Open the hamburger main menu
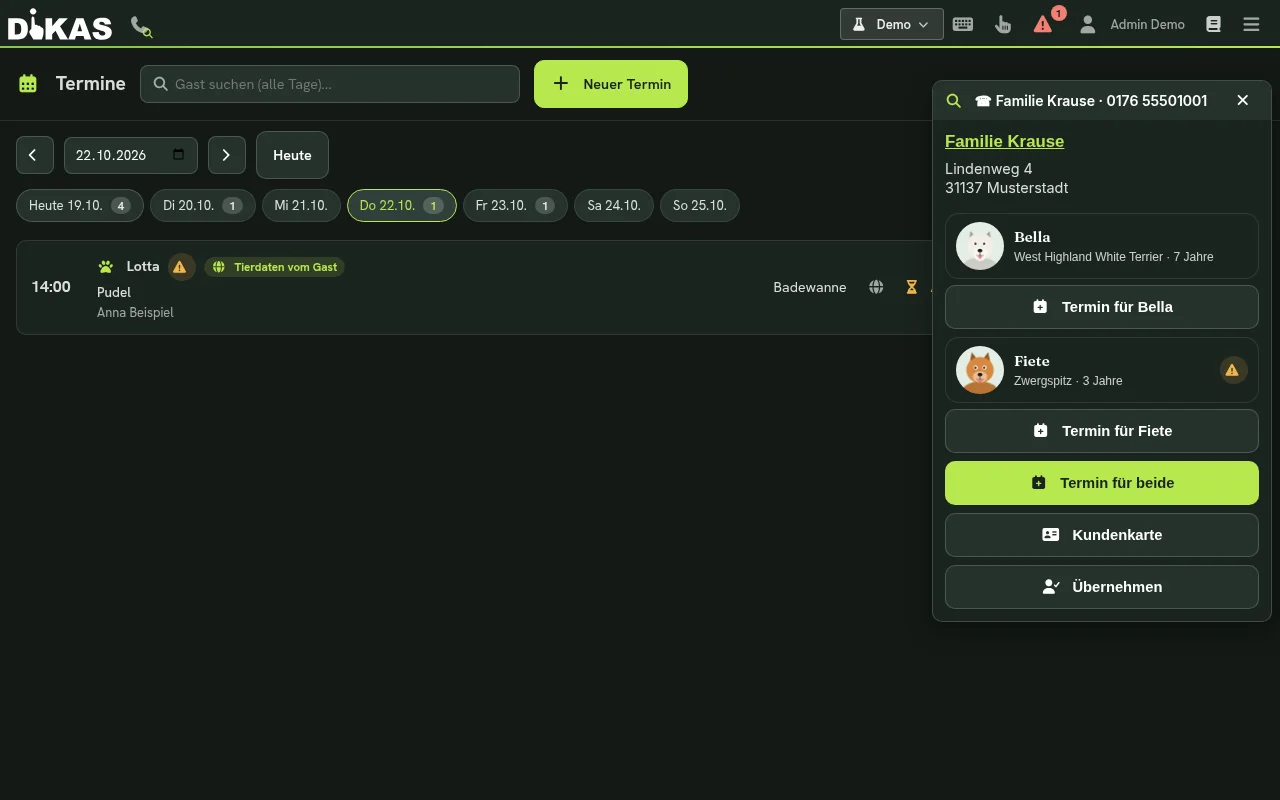1280x800 pixels. (1251, 24)
